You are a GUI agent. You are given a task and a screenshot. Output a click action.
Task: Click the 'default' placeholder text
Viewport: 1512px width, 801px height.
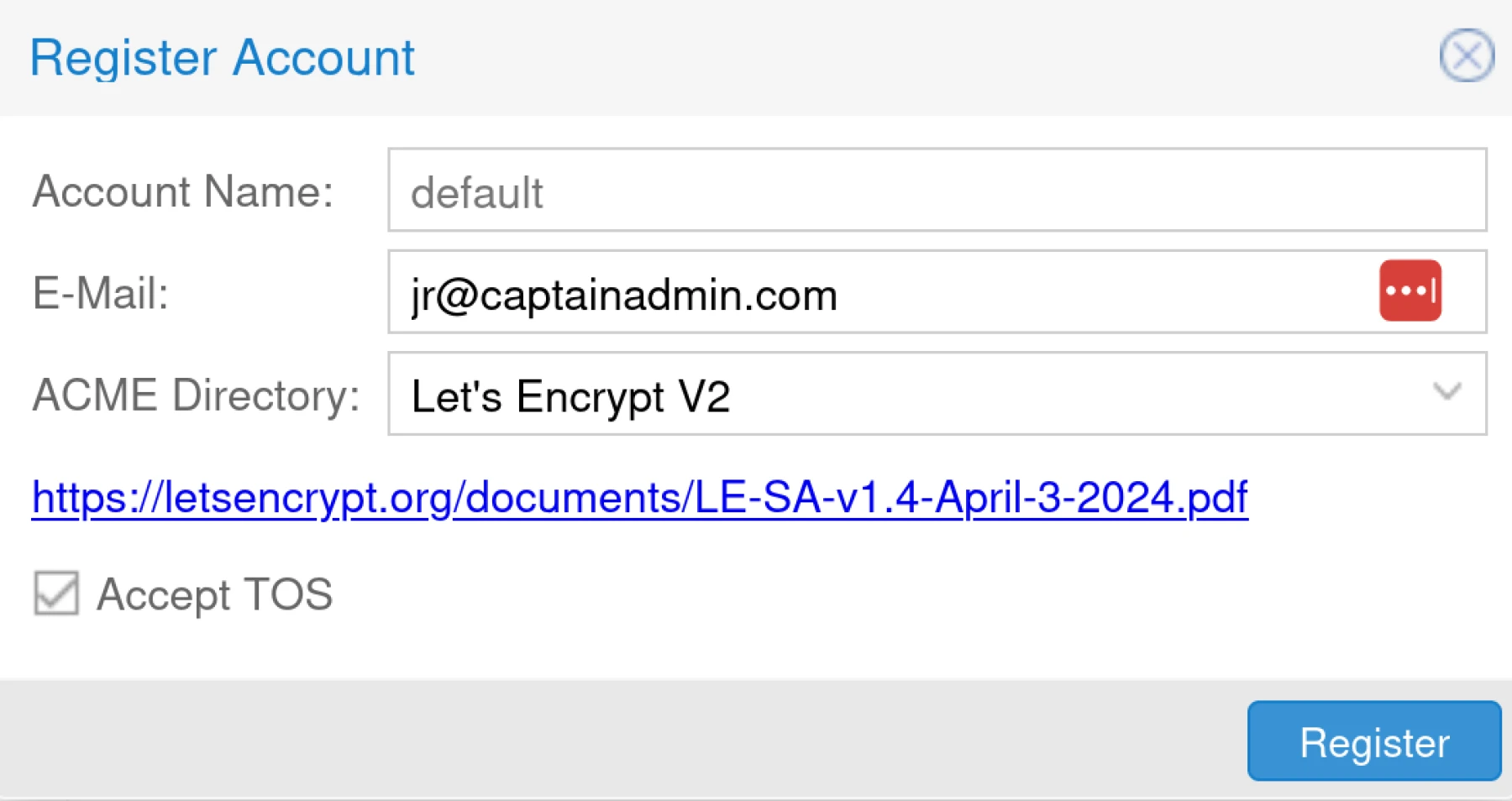click(x=476, y=193)
